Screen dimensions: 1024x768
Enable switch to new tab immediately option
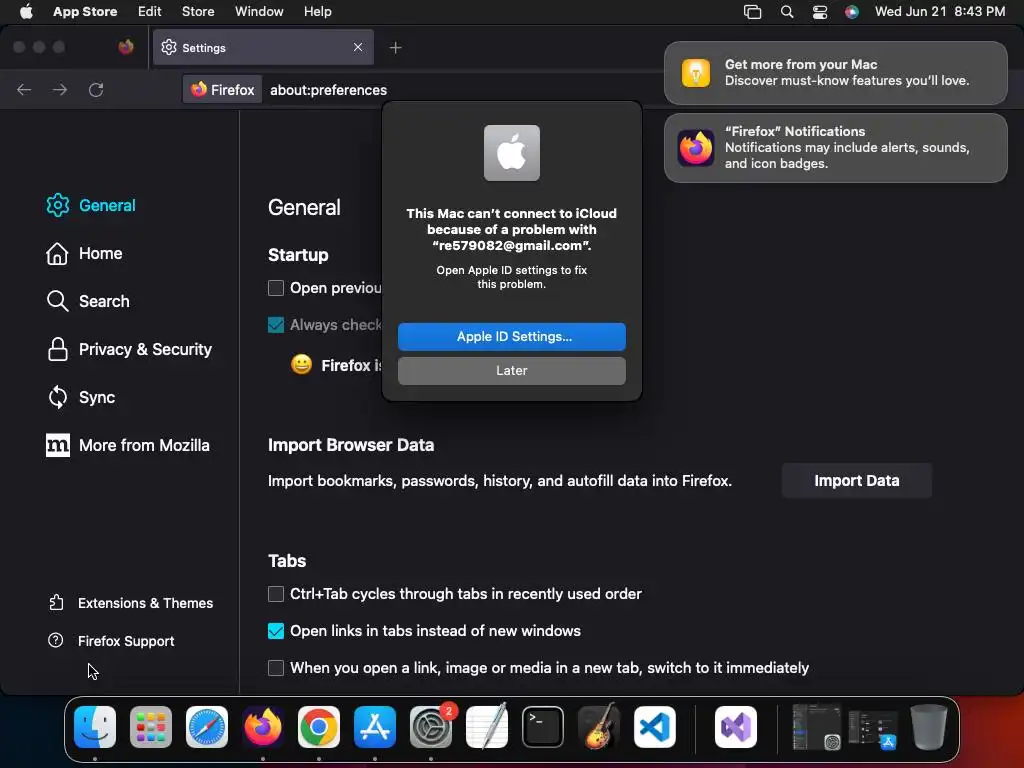point(276,667)
